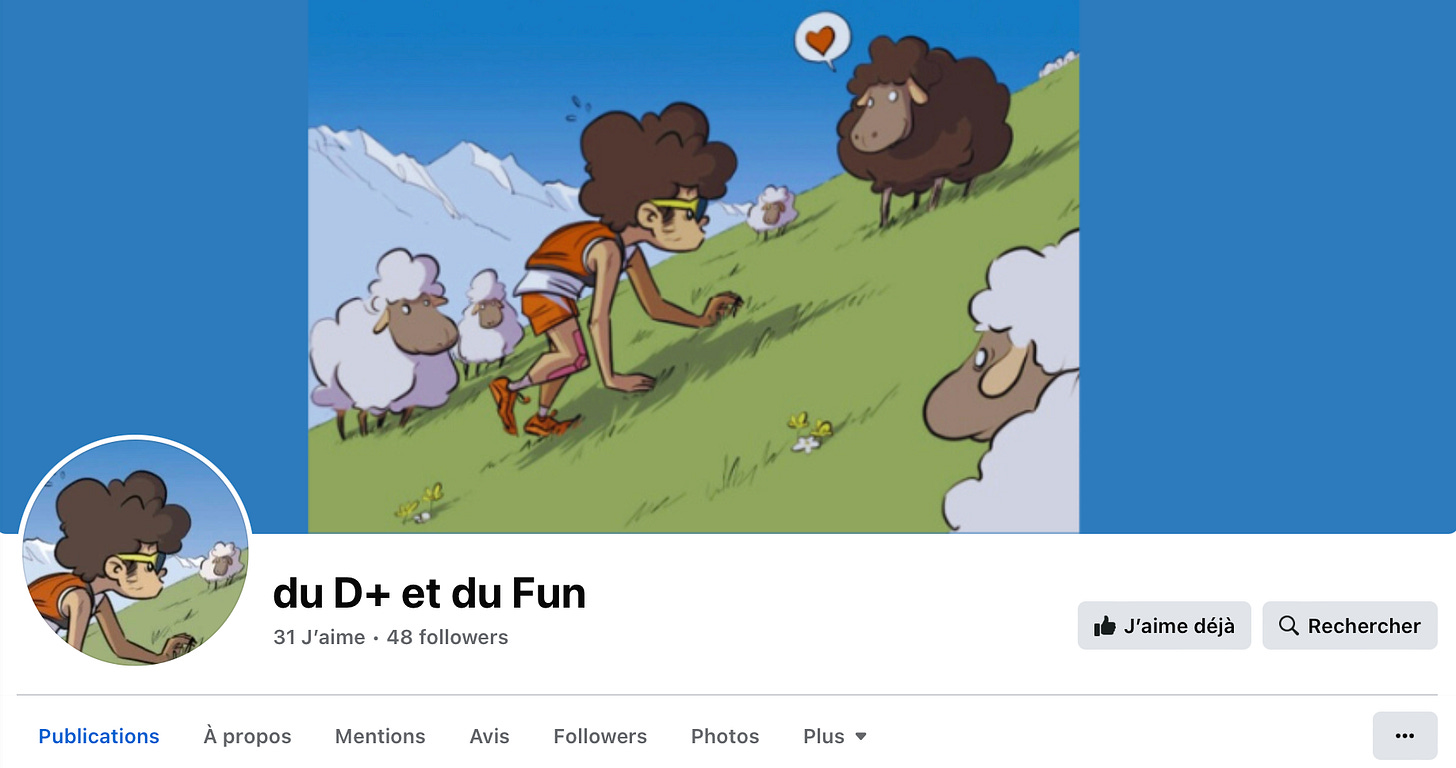1456x768 pixels.
Task: Click the heart speech bubble in cover image
Action: 822,40
